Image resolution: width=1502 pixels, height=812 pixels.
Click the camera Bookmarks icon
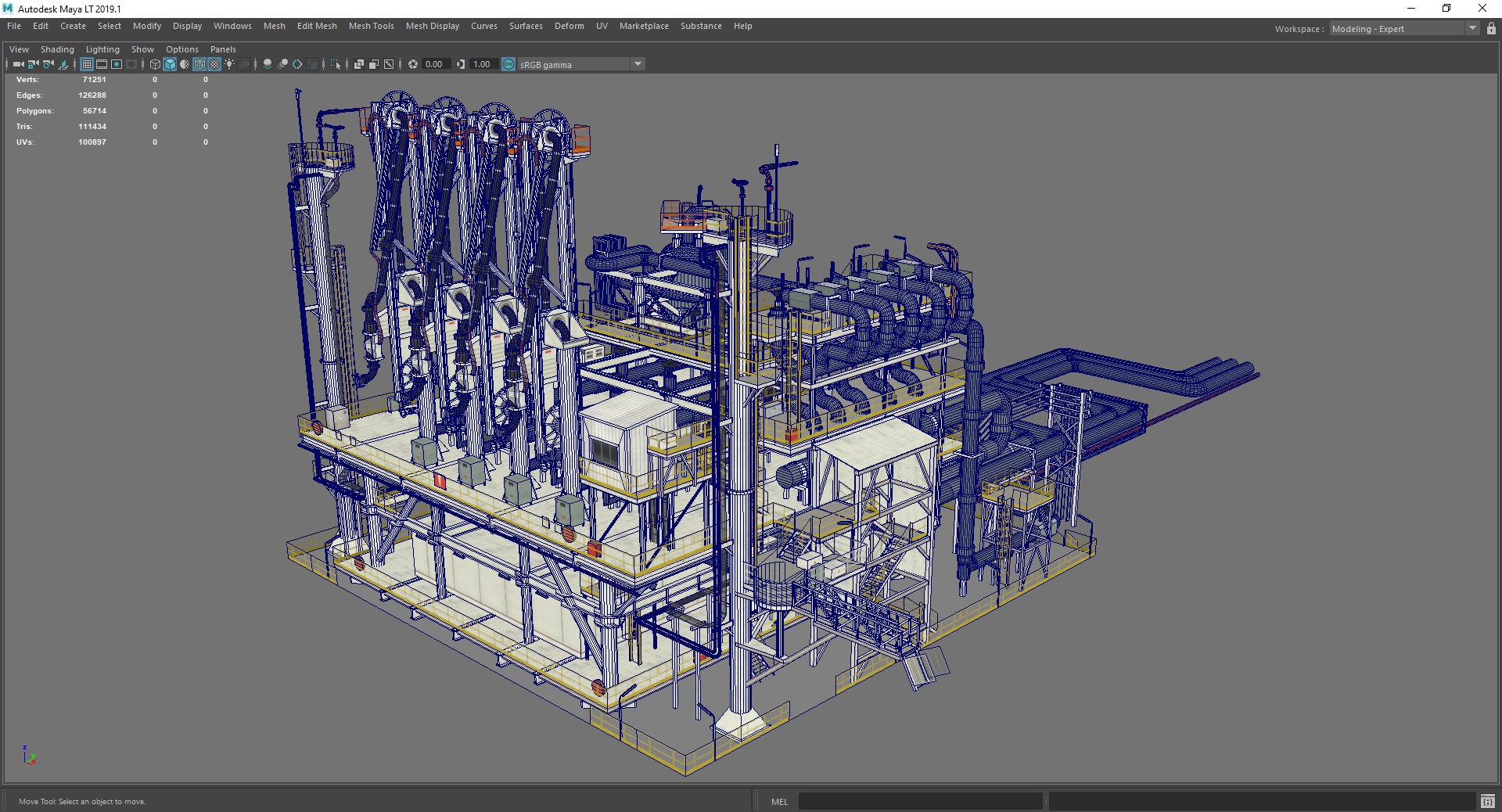pos(63,64)
